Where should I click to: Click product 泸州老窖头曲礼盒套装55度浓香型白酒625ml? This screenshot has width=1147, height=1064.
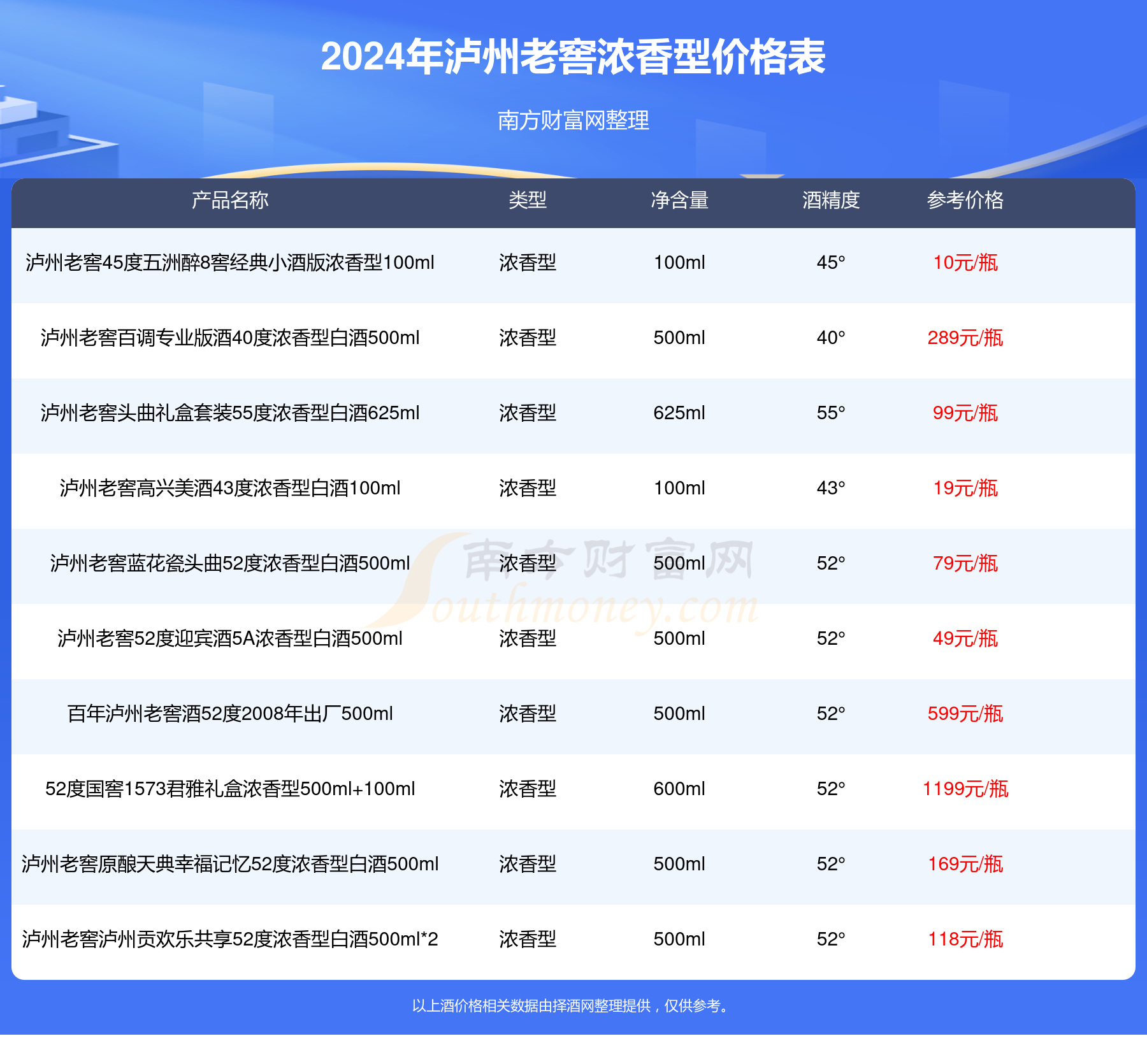coord(230,413)
